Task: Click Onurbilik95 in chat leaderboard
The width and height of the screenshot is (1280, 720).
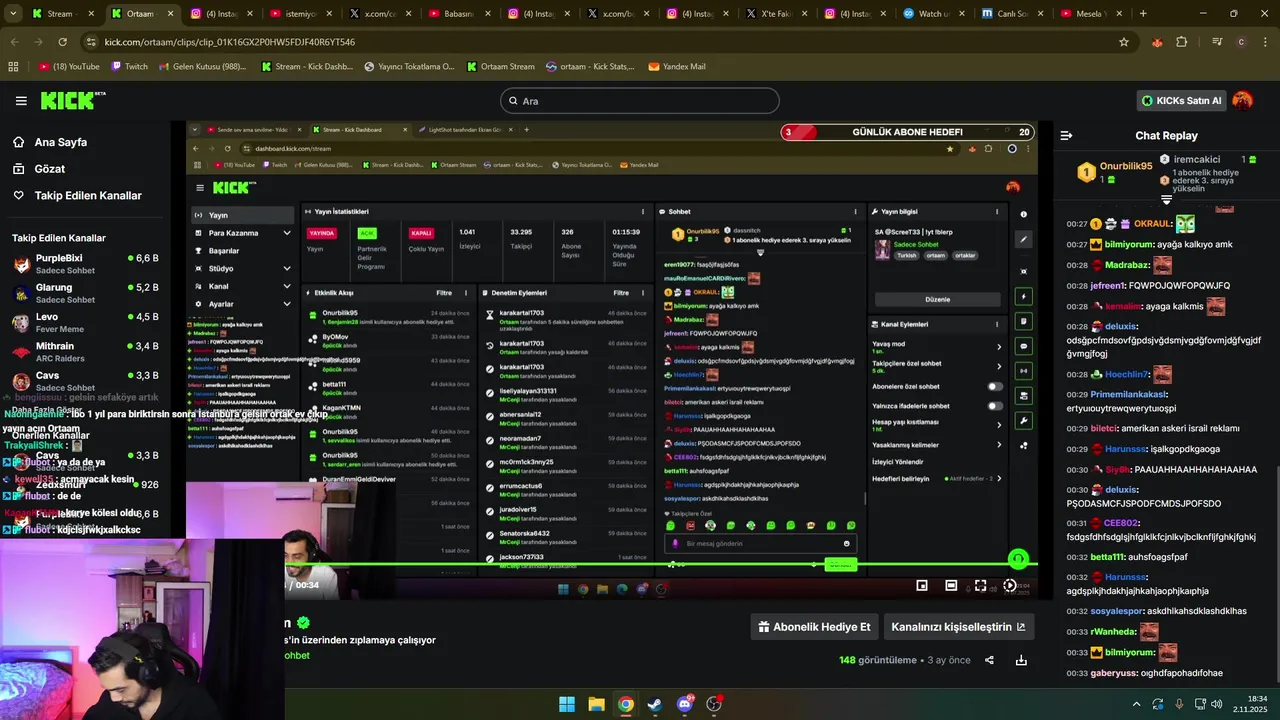Action: [x=1126, y=167]
